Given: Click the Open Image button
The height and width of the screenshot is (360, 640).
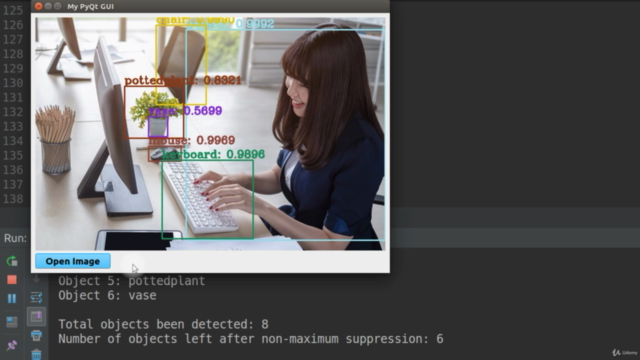Looking at the screenshot, I should (x=73, y=261).
